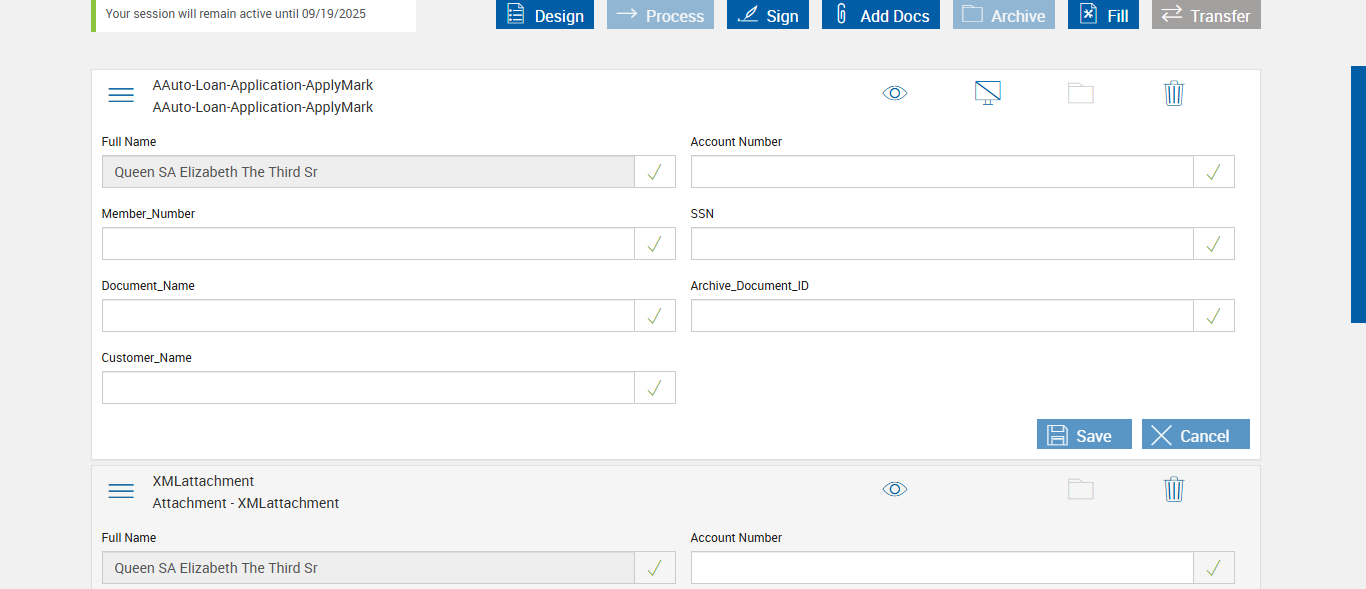Viewport: 1366px width, 589px height.
Task: Select the Sign toolbar button
Action: (x=768, y=15)
